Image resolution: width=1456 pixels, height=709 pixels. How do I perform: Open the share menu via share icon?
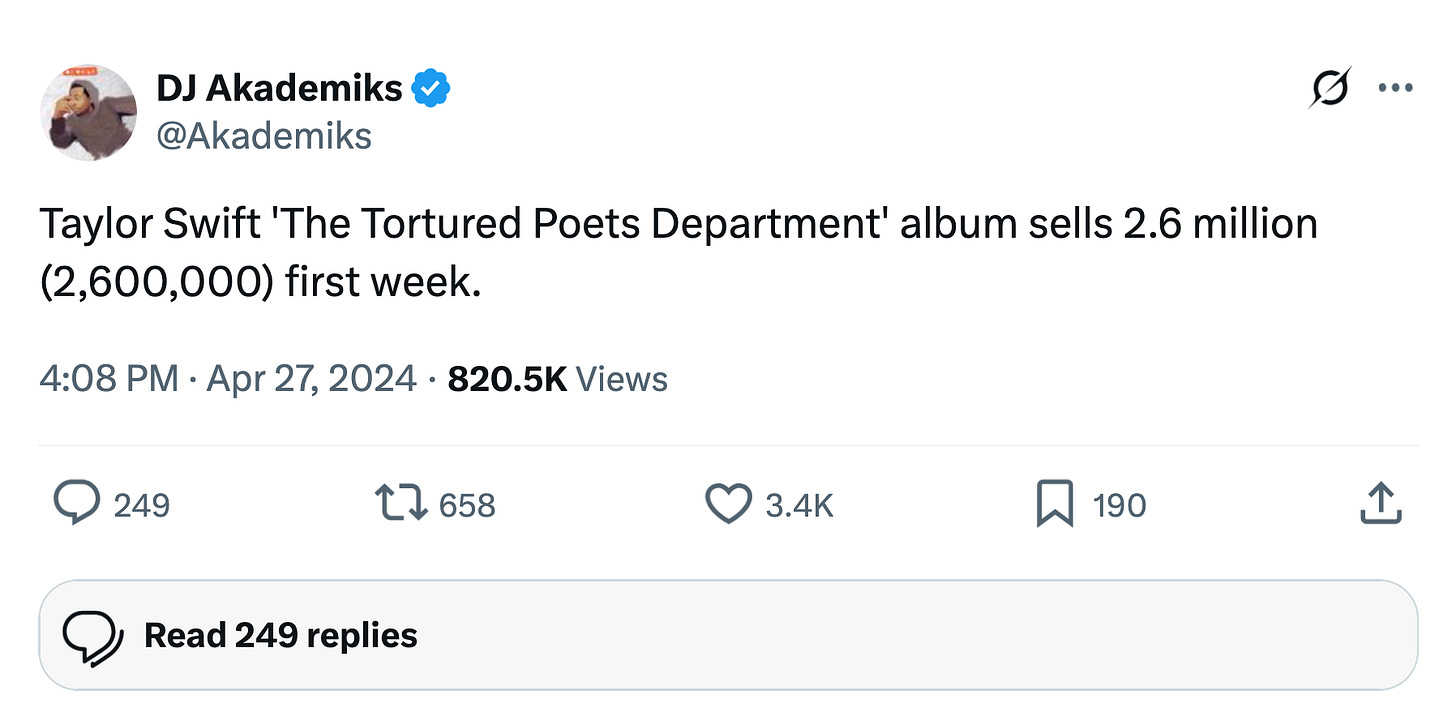pyautogui.click(x=1381, y=504)
